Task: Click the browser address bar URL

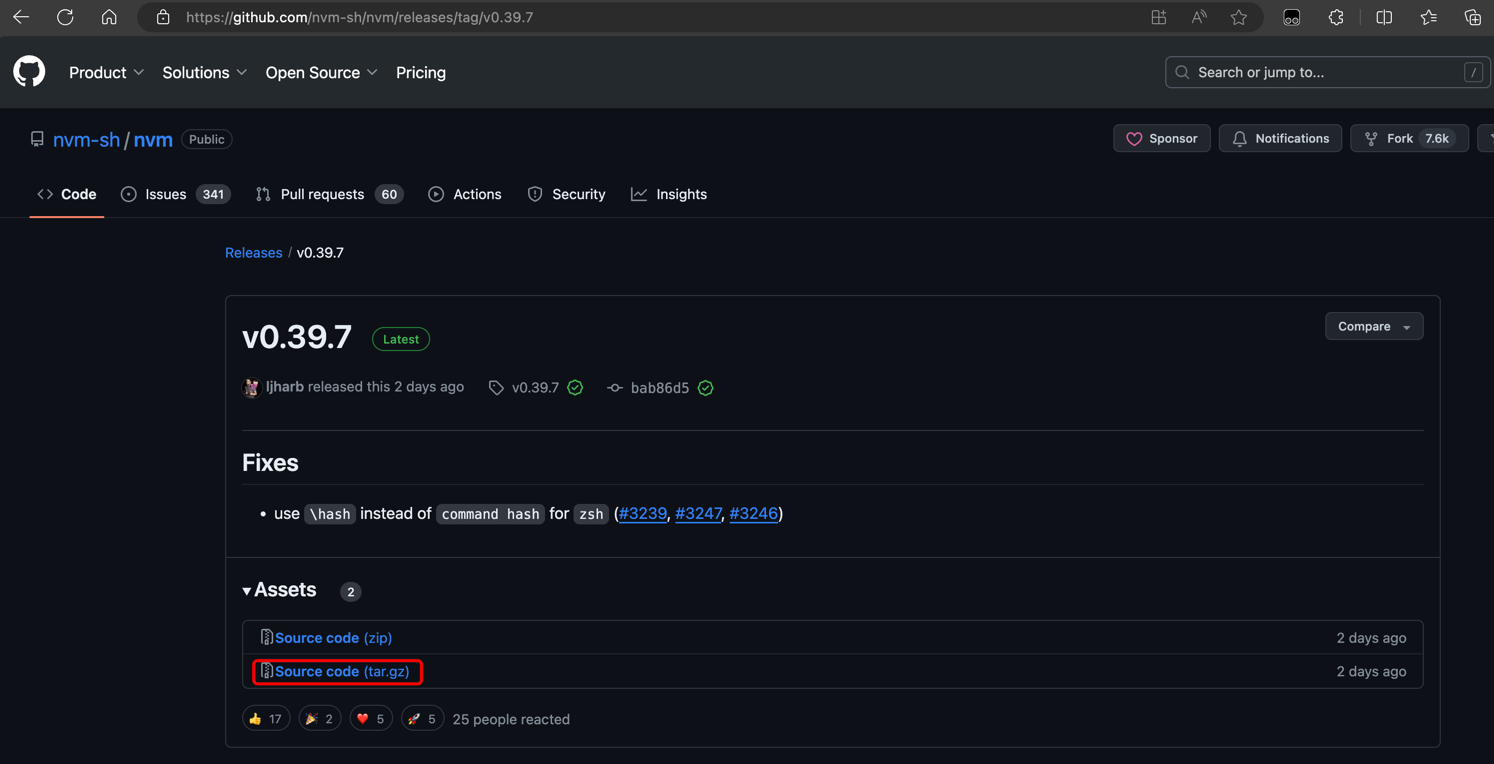Action: pyautogui.click(x=359, y=17)
